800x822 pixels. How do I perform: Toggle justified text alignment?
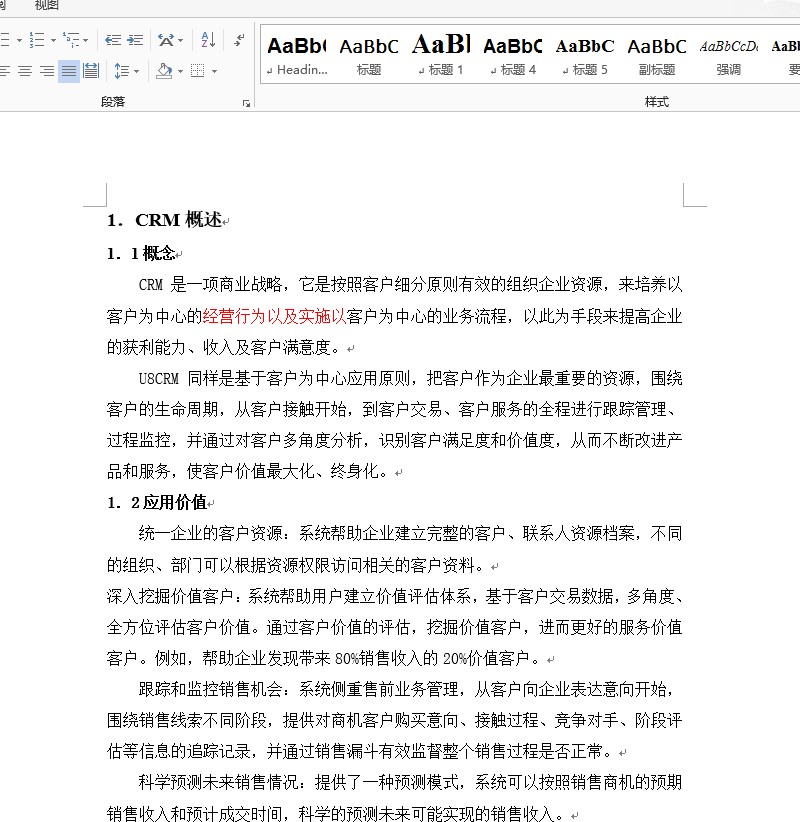coord(69,71)
